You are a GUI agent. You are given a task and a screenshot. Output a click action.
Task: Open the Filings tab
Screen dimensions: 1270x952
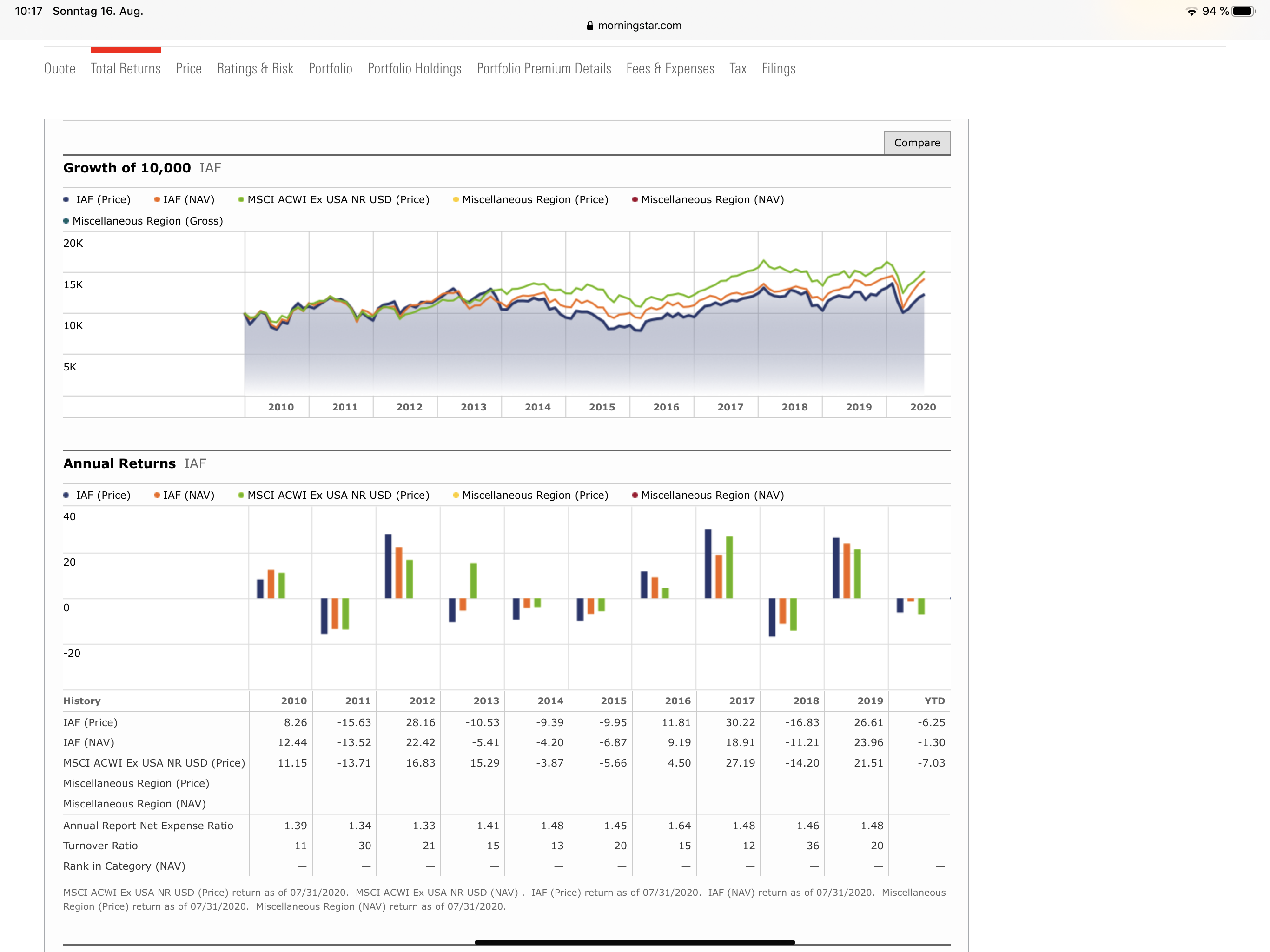click(x=778, y=69)
